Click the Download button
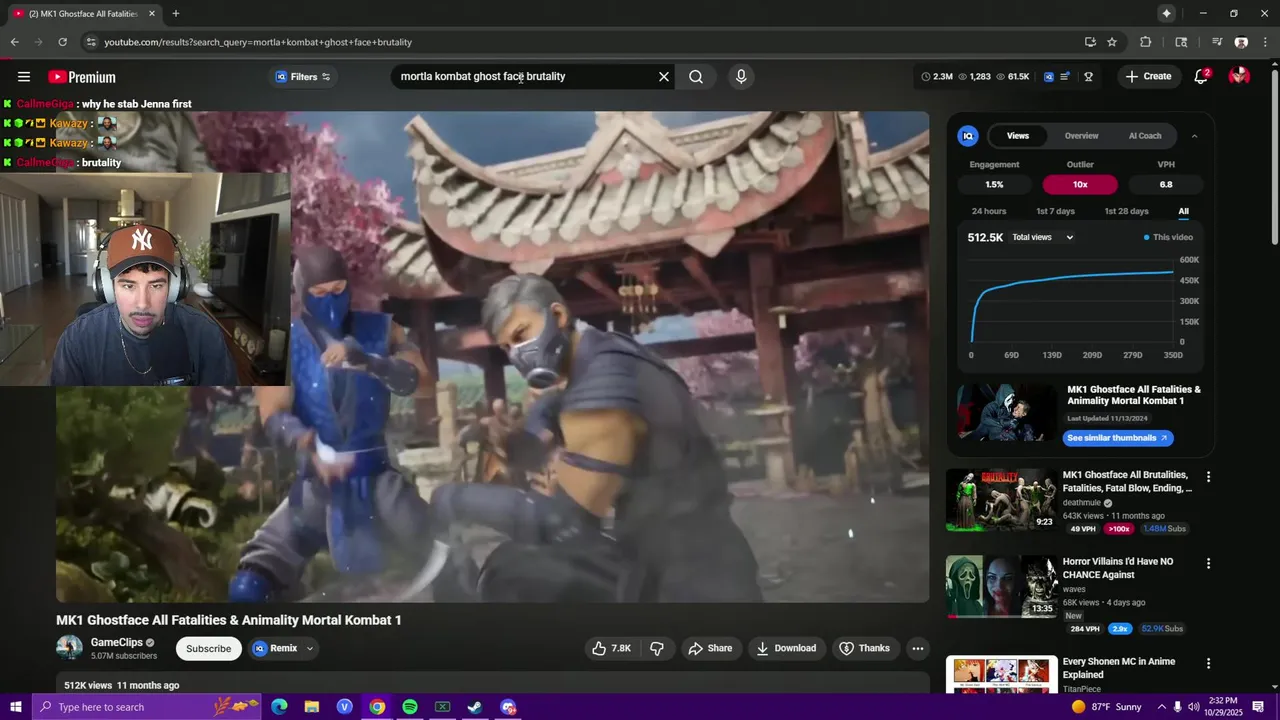This screenshot has height=720, width=1280. point(786,648)
